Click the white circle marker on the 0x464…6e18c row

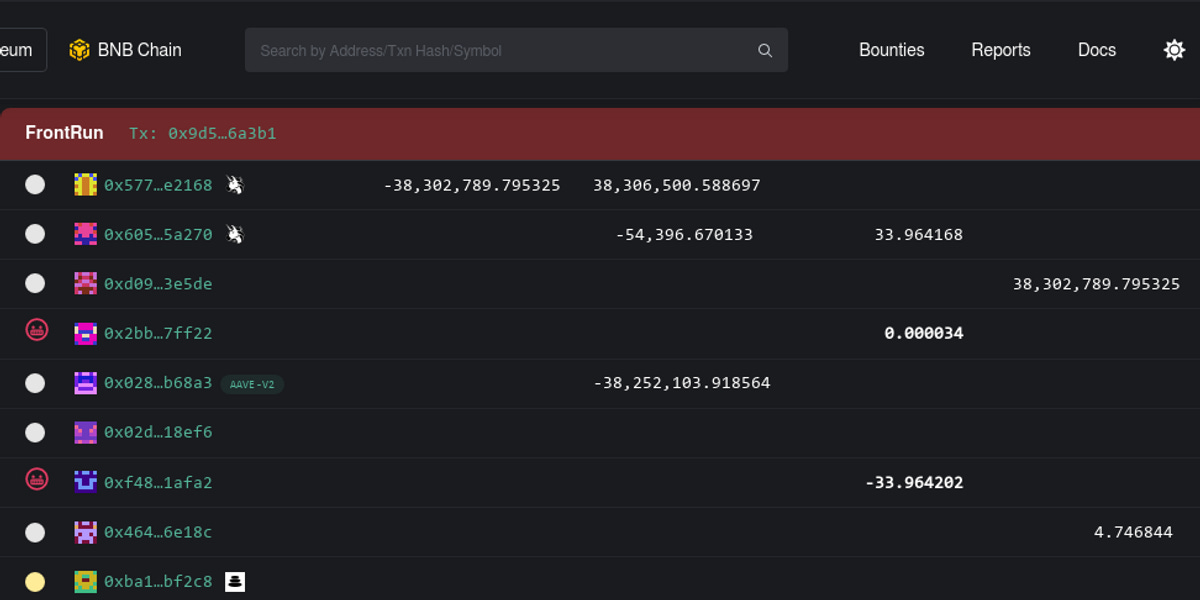[35, 532]
